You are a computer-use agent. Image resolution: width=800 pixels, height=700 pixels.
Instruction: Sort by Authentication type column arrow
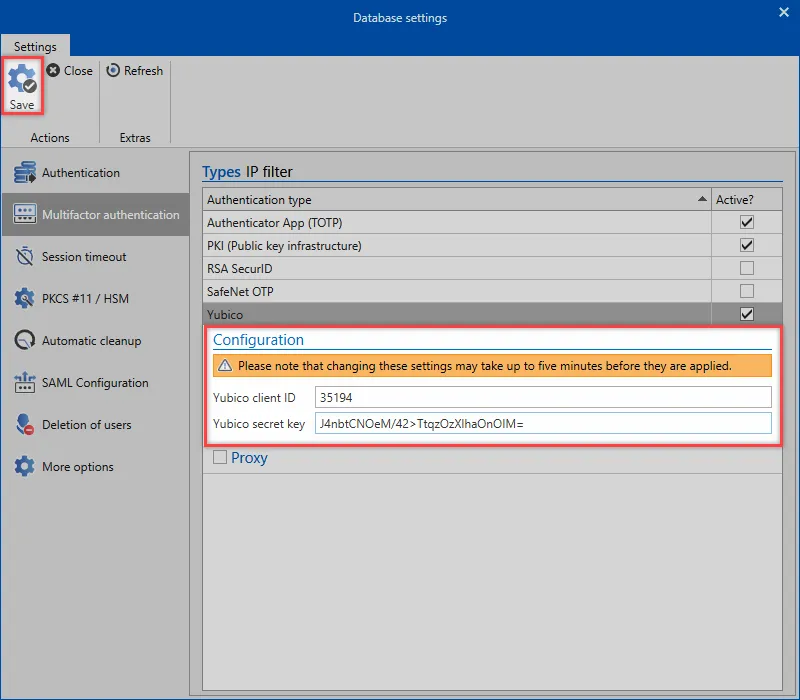point(702,200)
